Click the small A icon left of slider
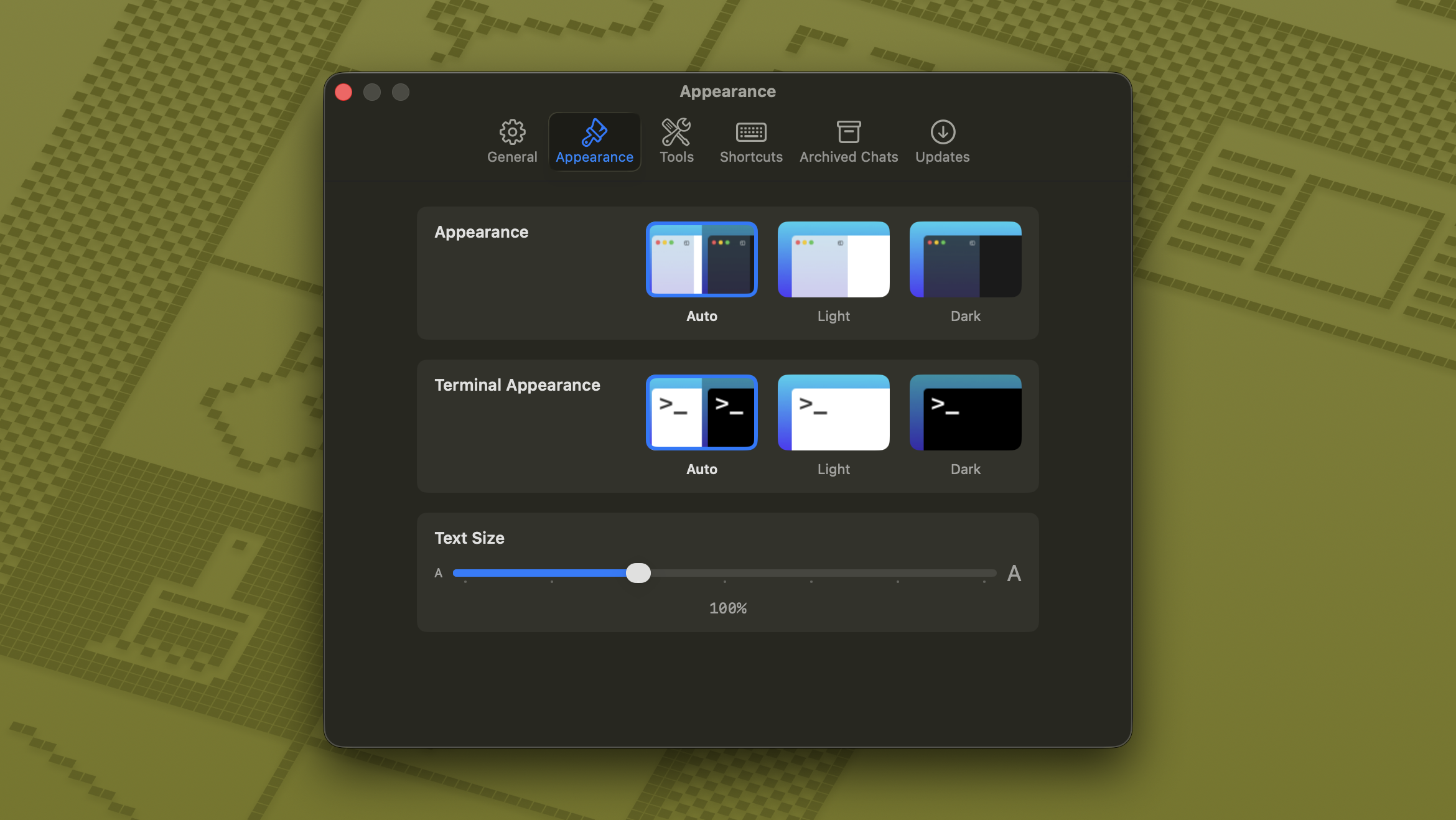The height and width of the screenshot is (820, 1456). (439, 573)
